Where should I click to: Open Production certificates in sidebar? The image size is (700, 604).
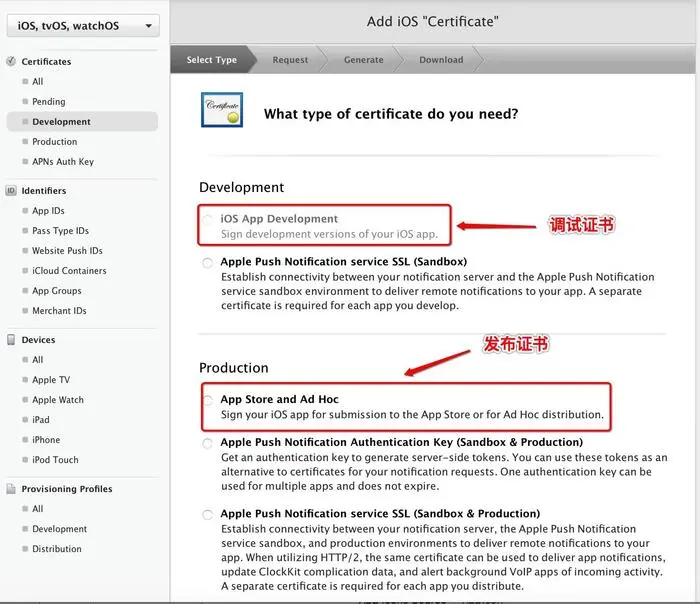54,142
